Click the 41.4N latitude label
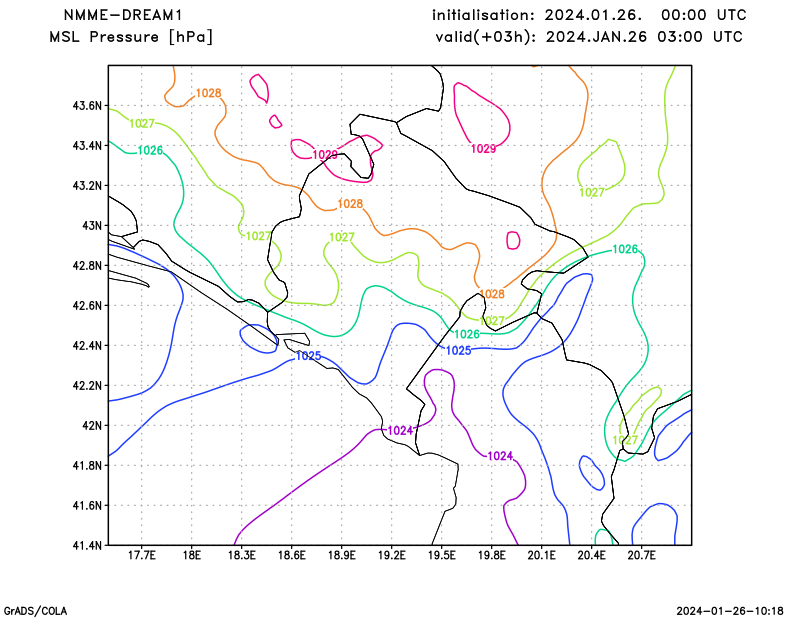The height and width of the screenshot is (618, 800). 87,546
